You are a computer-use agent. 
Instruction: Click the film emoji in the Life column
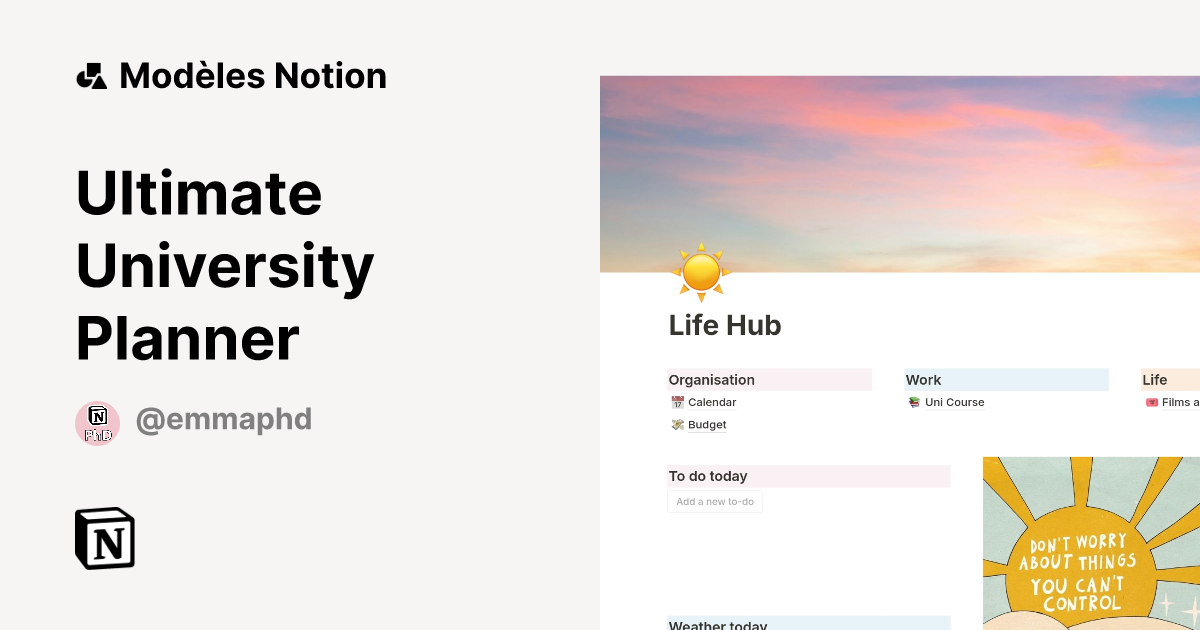tap(1152, 402)
